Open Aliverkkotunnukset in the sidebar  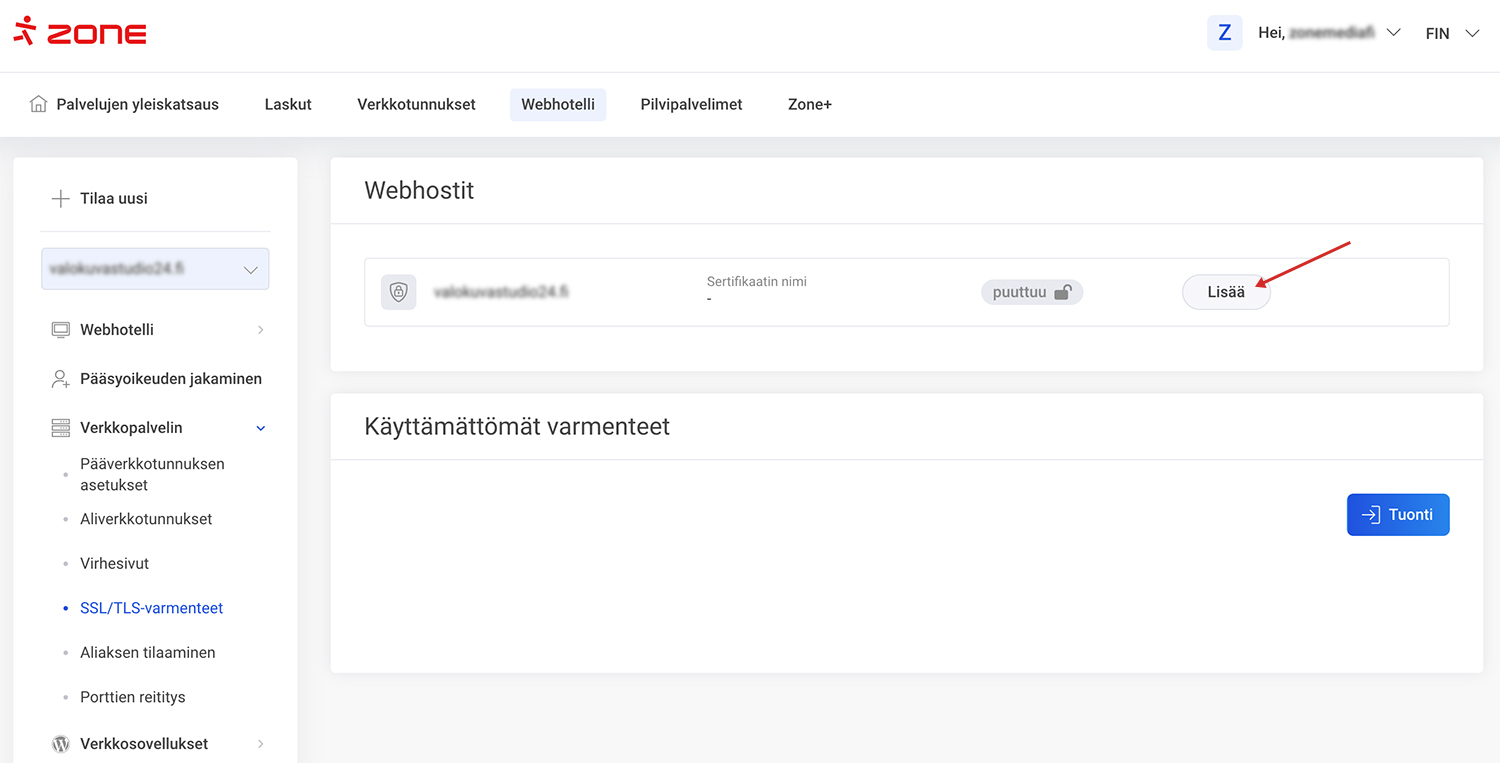coord(146,519)
